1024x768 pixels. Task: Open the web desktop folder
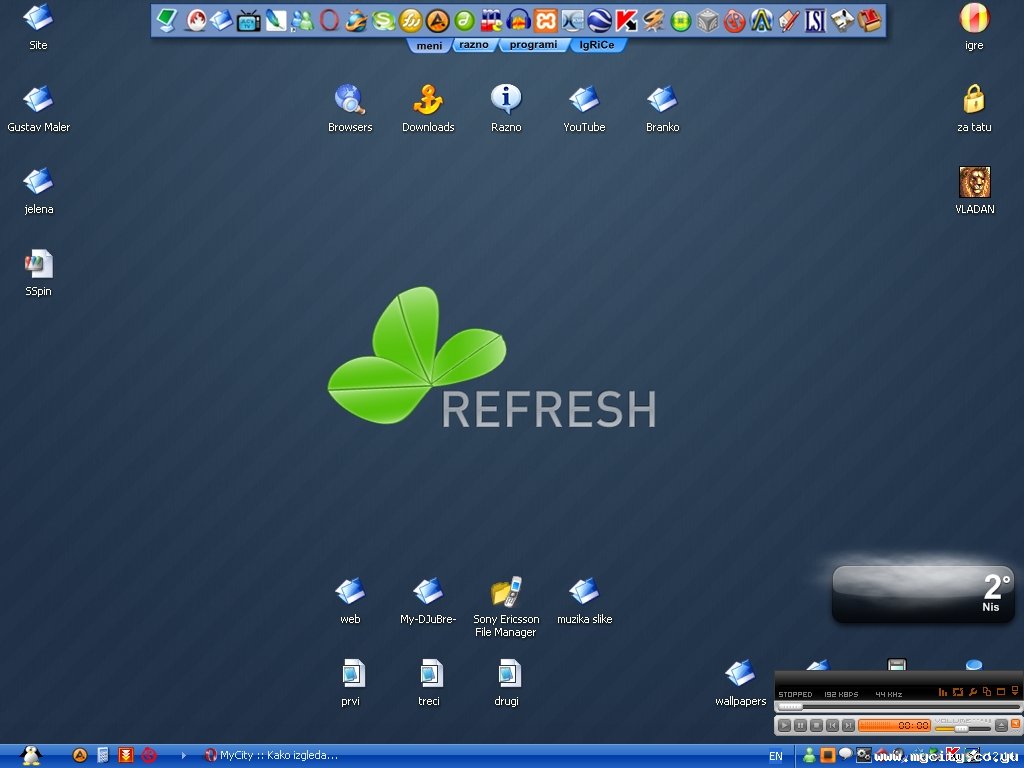click(350, 600)
